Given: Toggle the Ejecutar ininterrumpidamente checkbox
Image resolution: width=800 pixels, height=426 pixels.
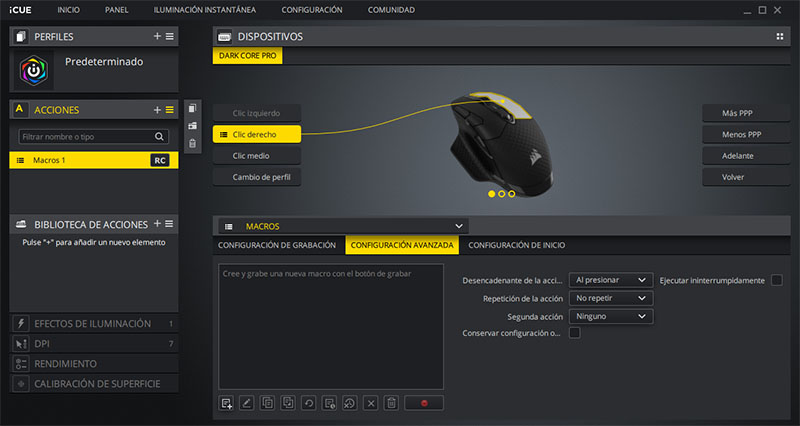Looking at the screenshot, I should [x=777, y=280].
